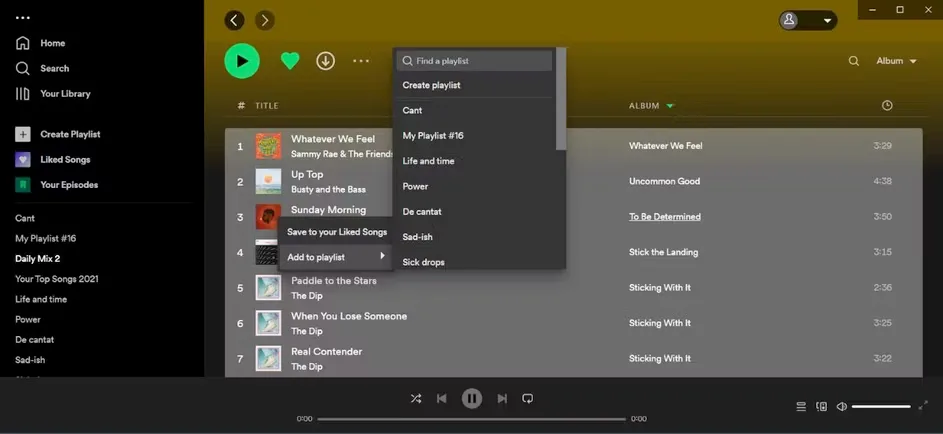This screenshot has width=943, height=434.
Task: Navigate back with the left arrow
Action: 235,20
